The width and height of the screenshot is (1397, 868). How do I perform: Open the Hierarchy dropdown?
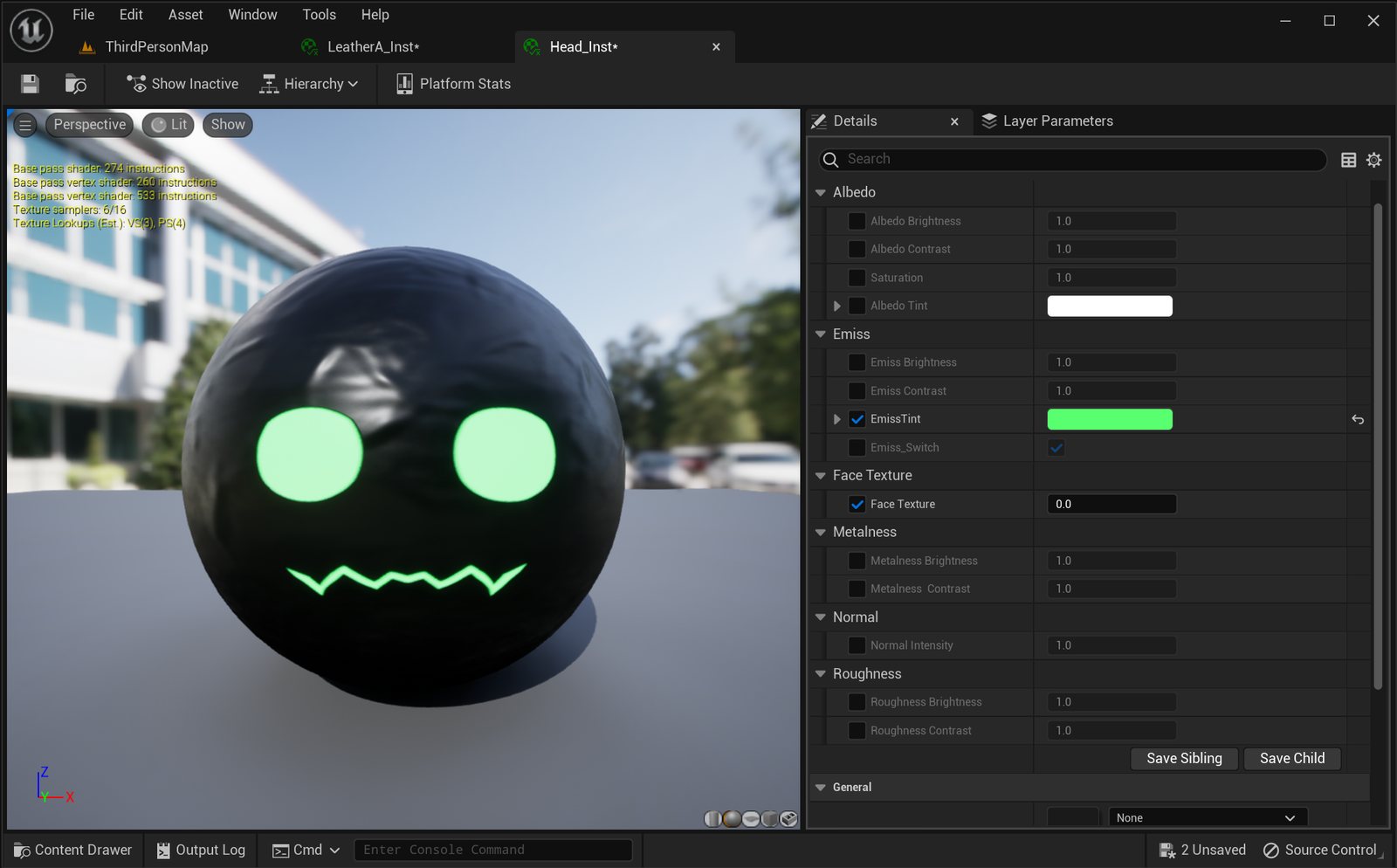pyautogui.click(x=309, y=84)
